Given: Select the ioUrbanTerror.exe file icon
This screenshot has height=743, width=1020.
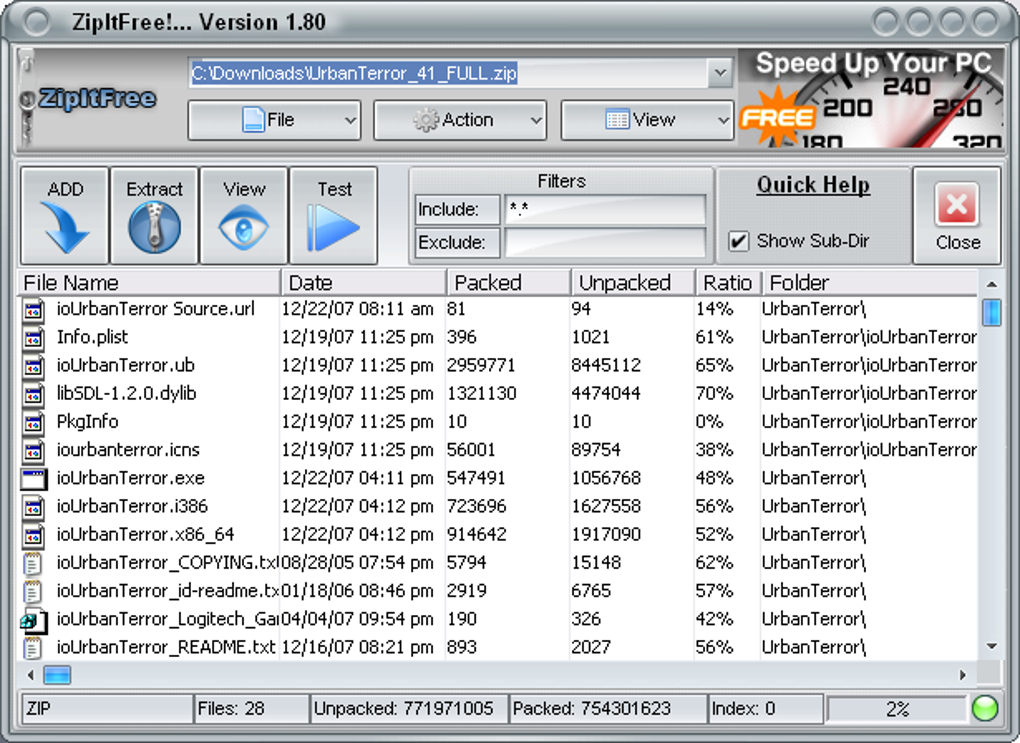Looking at the screenshot, I should (x=33, y=479).
